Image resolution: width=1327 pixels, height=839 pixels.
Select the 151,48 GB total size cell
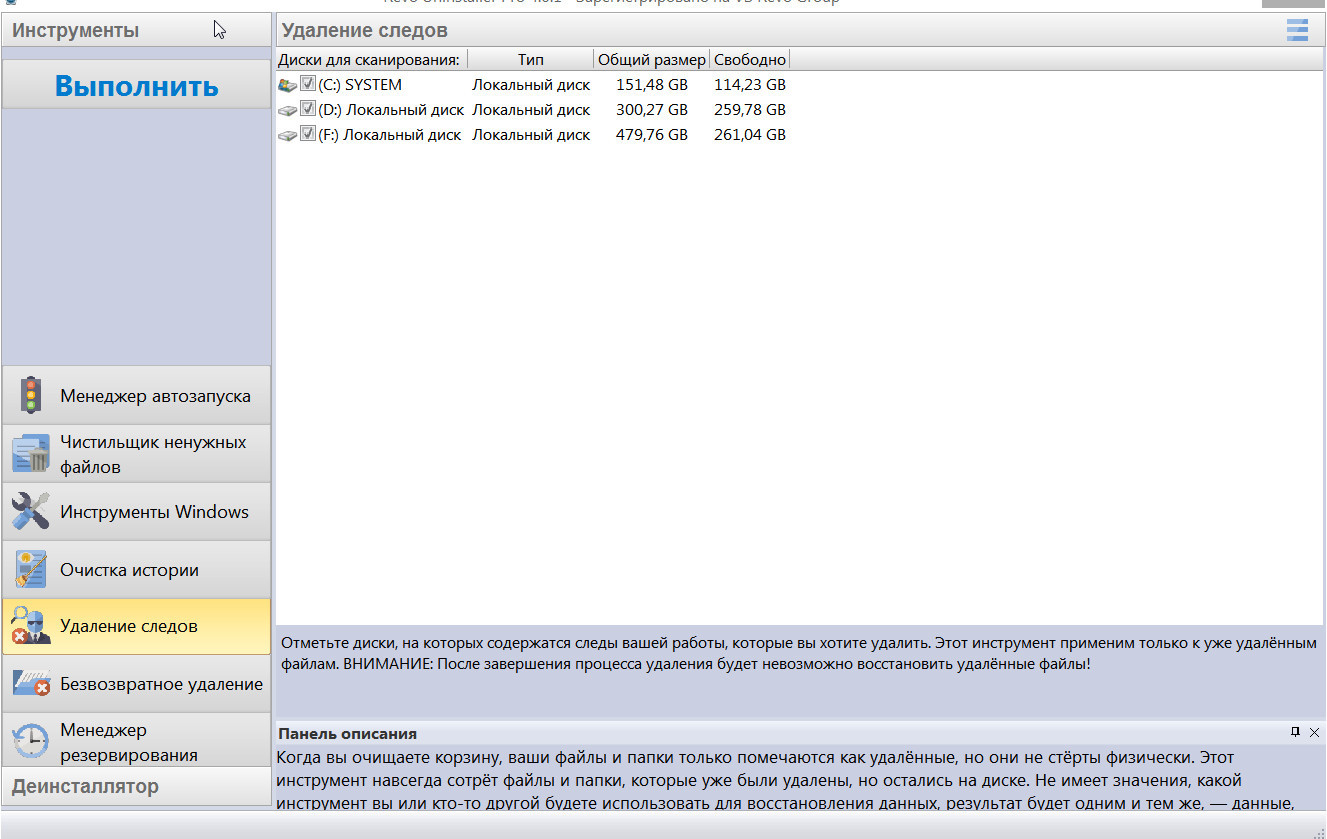[652, 85]
